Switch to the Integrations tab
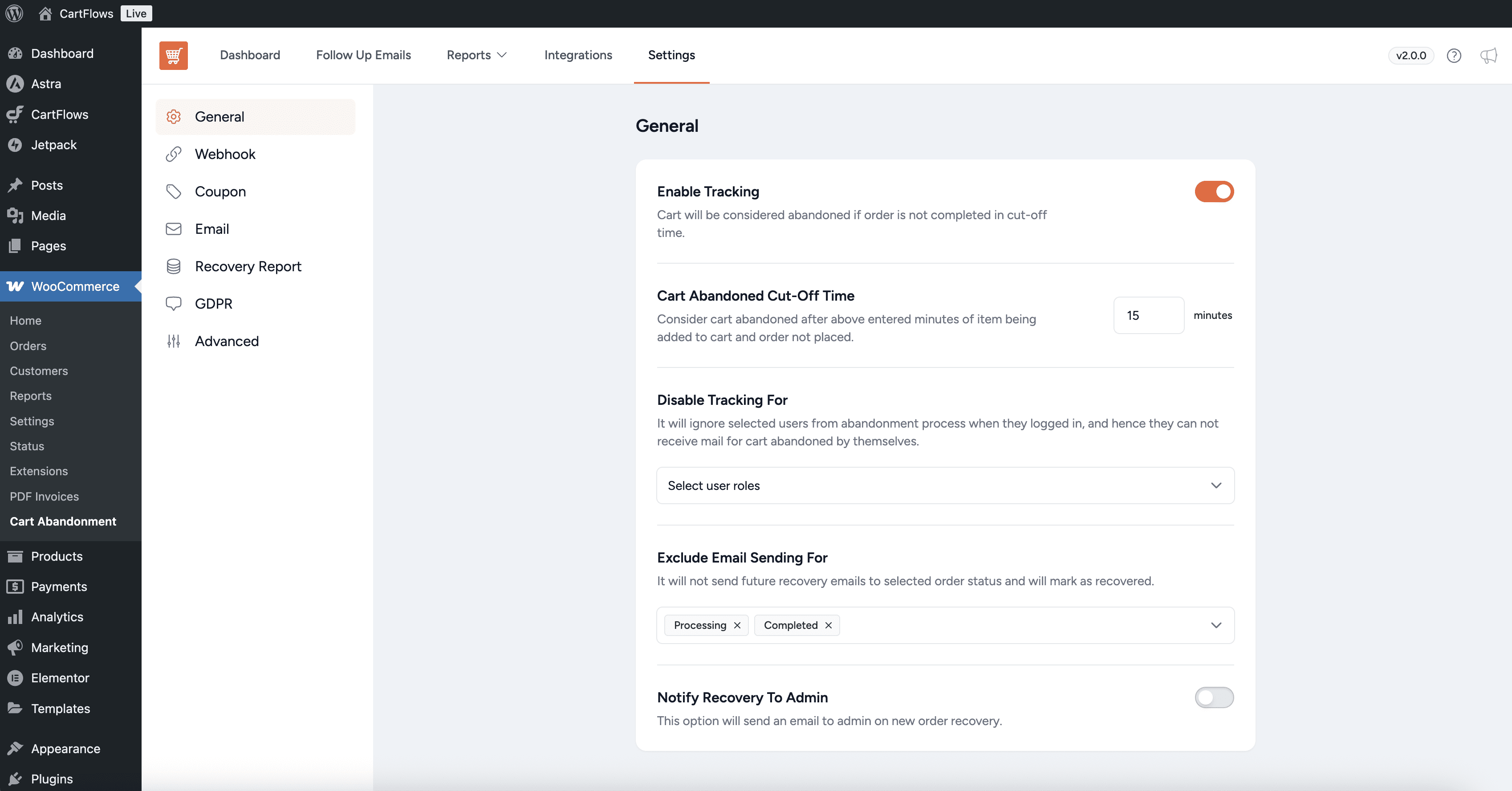1512x791 pixels. [577, 55]
